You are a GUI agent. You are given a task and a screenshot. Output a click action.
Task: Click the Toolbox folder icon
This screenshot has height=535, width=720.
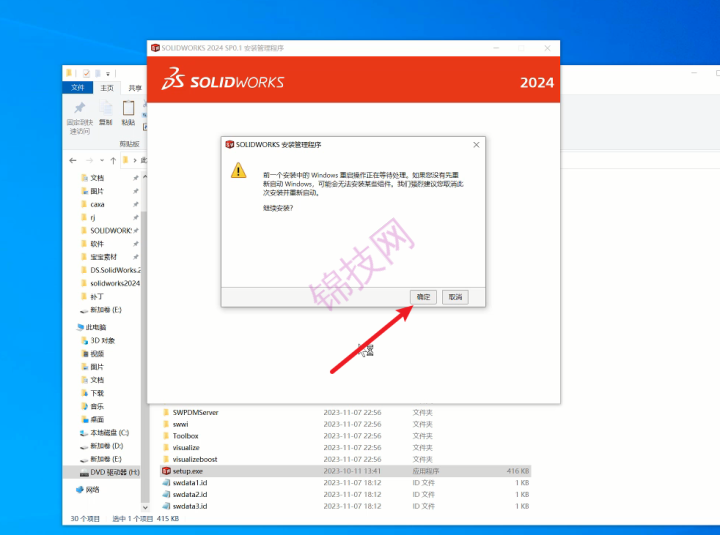166,436
